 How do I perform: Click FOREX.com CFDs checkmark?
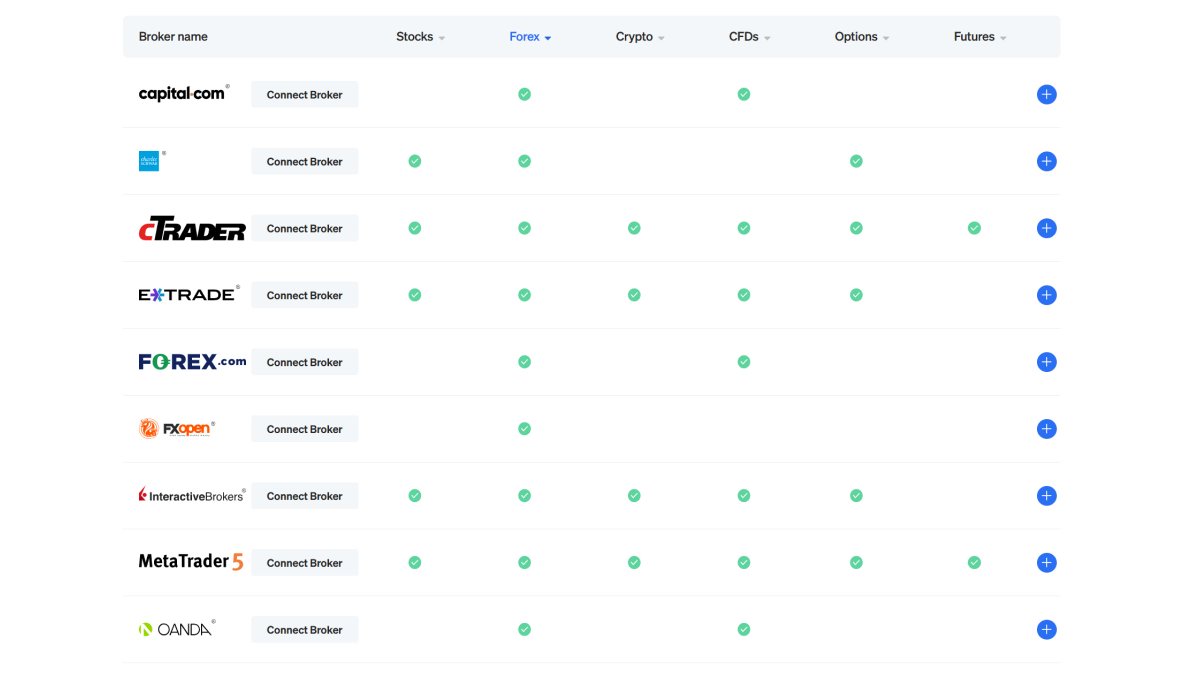[743, 362]
